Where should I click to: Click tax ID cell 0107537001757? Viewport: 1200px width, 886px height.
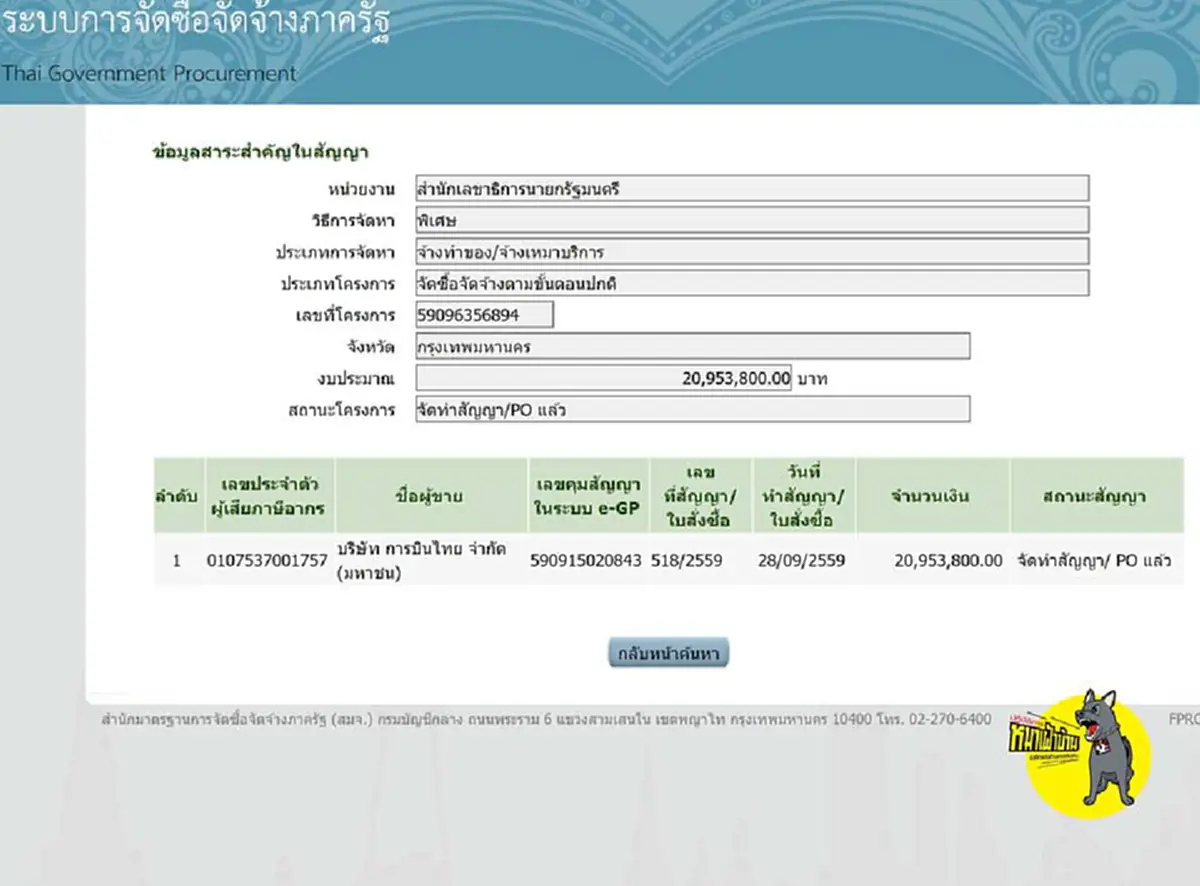268,561
